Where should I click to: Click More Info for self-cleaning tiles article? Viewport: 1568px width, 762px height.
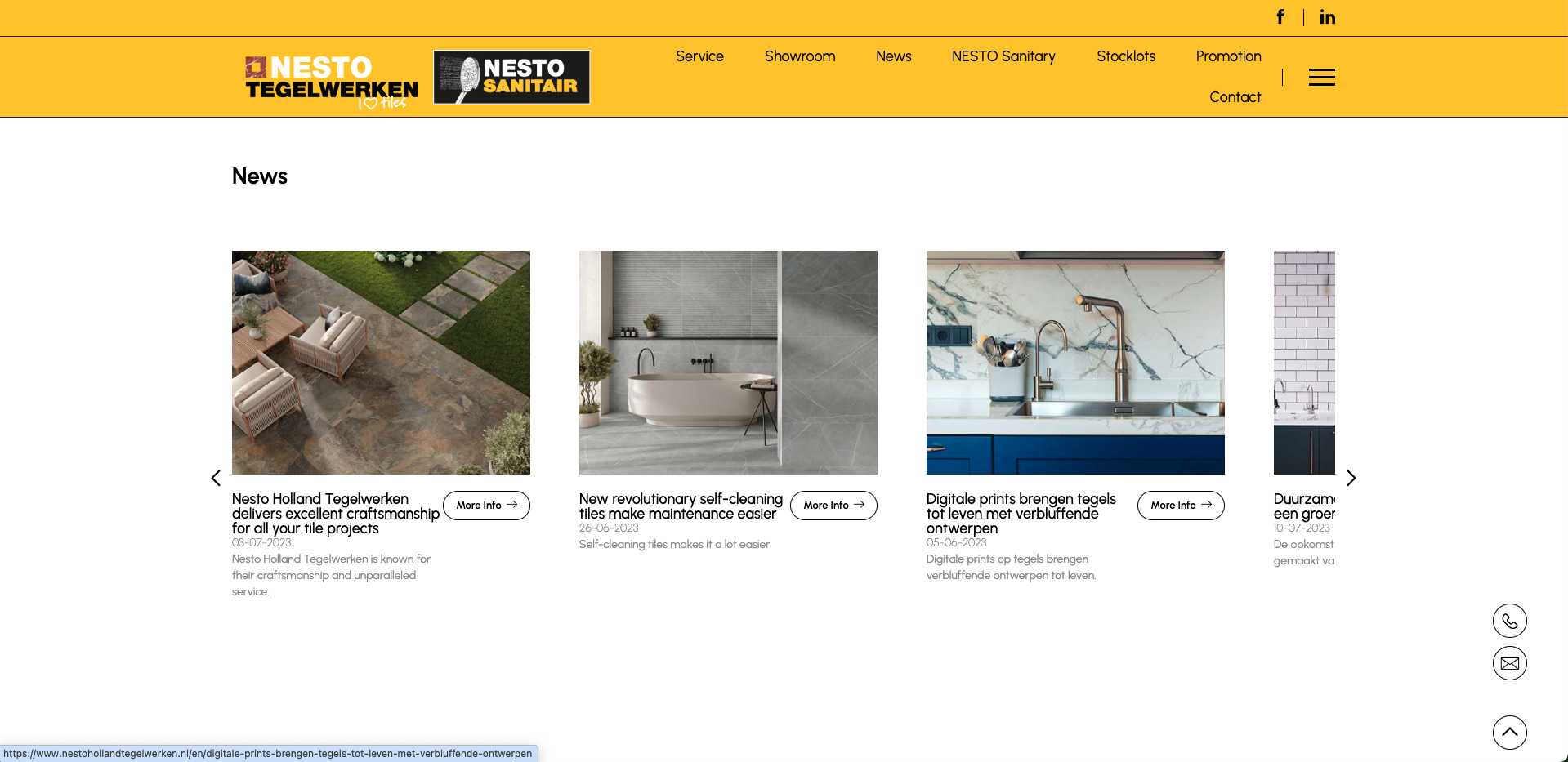[833, 506]
